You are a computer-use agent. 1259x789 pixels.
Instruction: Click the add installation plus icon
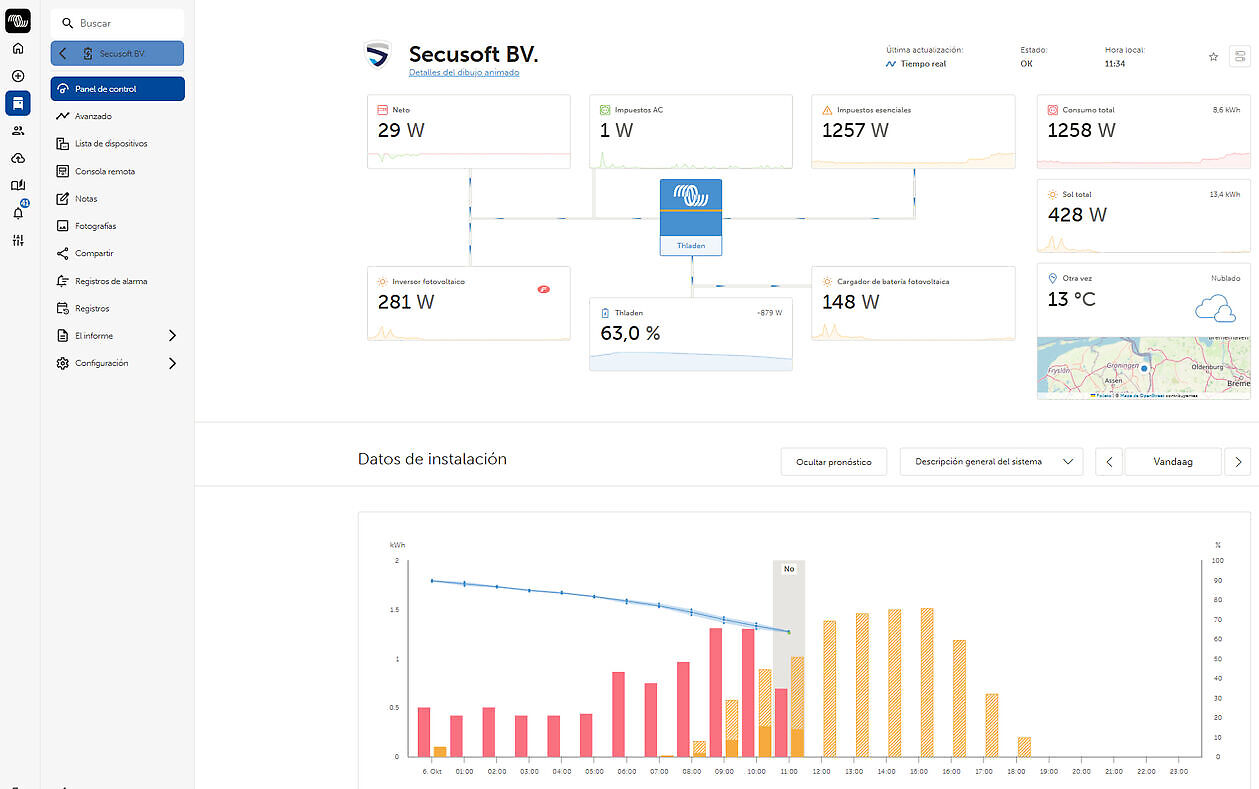[x=18, y=76]
